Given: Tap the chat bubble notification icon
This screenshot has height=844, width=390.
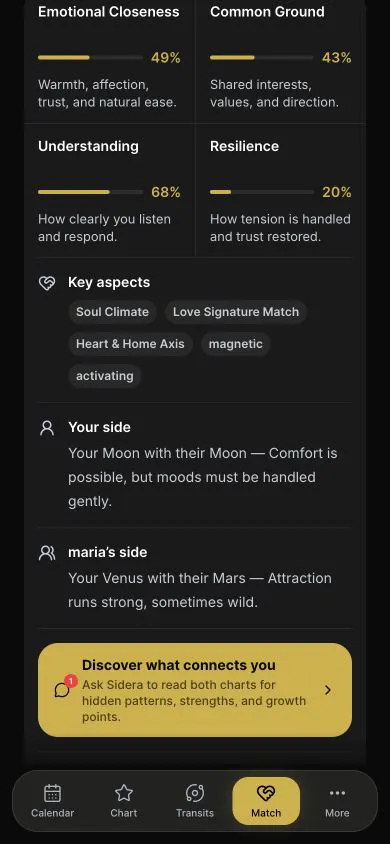Looking at the screenshot, I should point(63,689).
